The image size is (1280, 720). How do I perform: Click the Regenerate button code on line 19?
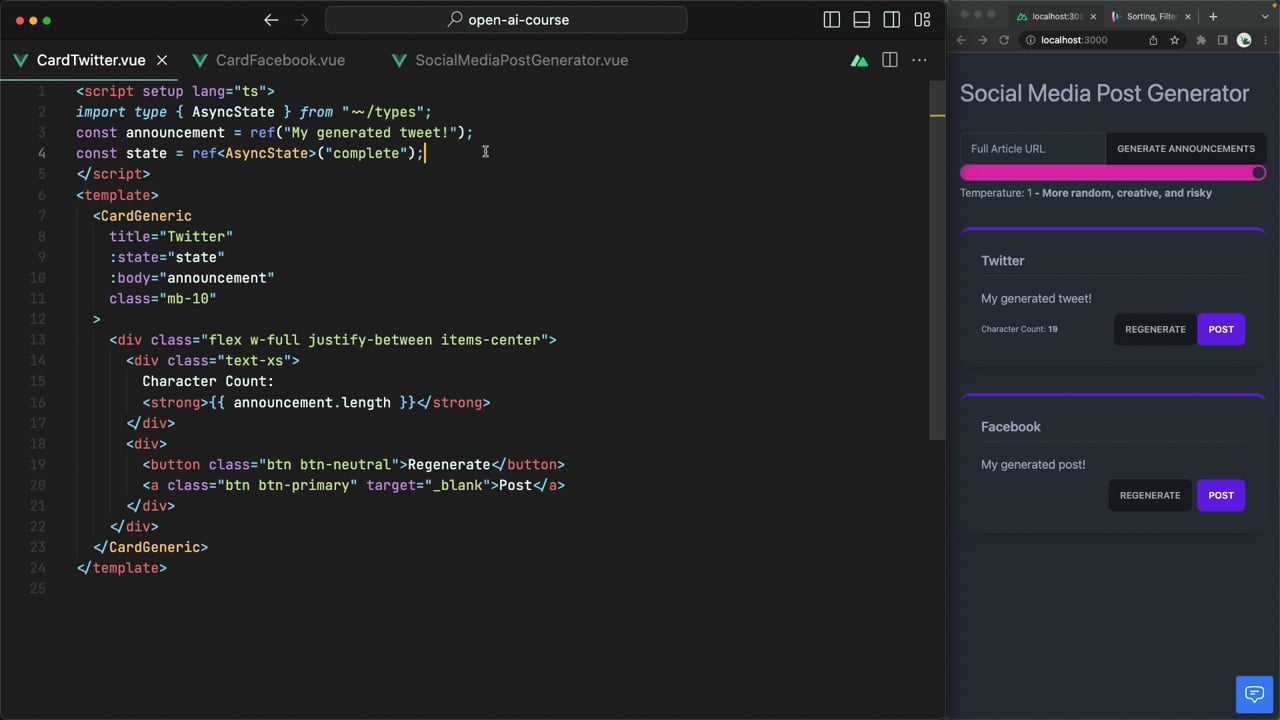[x=353, y=464]
